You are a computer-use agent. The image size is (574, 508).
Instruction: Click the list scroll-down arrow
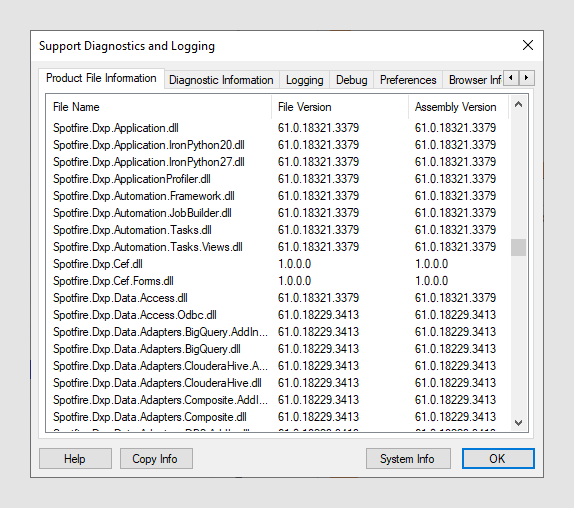pos(518,423)
